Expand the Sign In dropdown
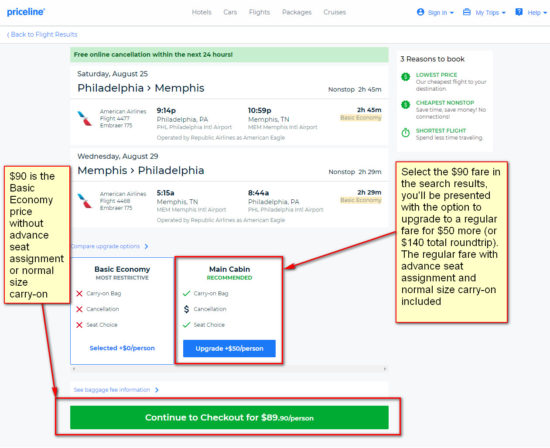 451,13
